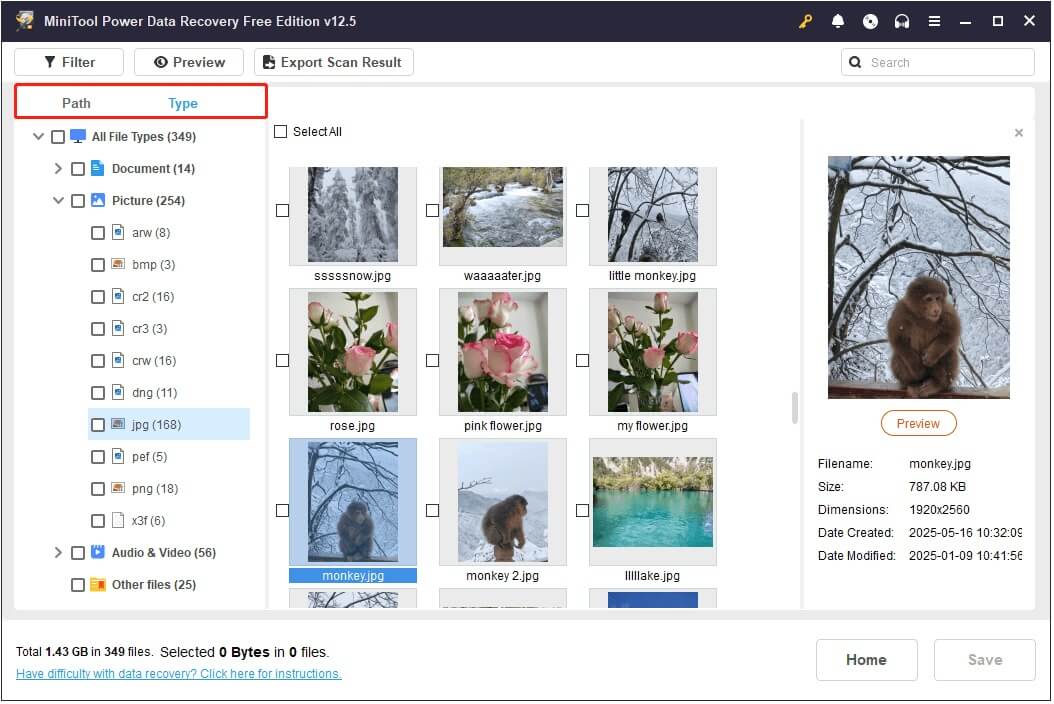This screenshot has width=1054, height=704.
Task: Click the key register icon in title bar
Action: tap(806, 21)
